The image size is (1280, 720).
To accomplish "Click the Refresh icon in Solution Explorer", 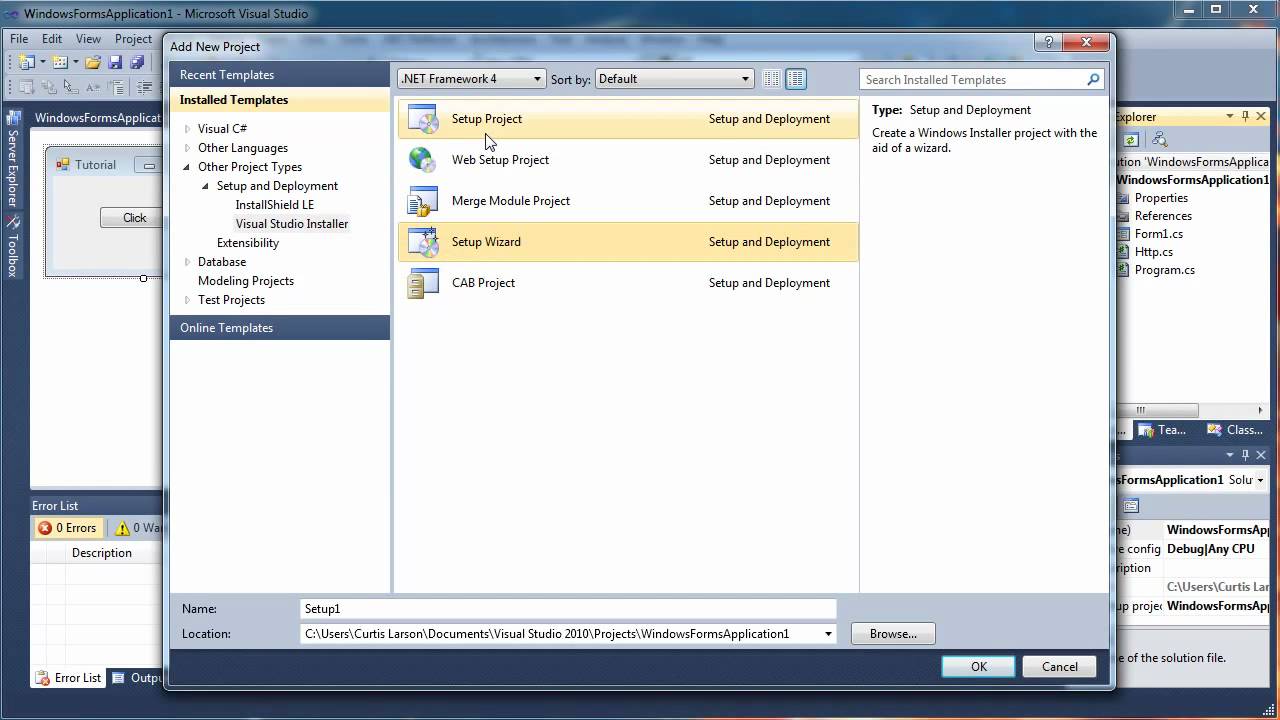I will coord(1131,140).
